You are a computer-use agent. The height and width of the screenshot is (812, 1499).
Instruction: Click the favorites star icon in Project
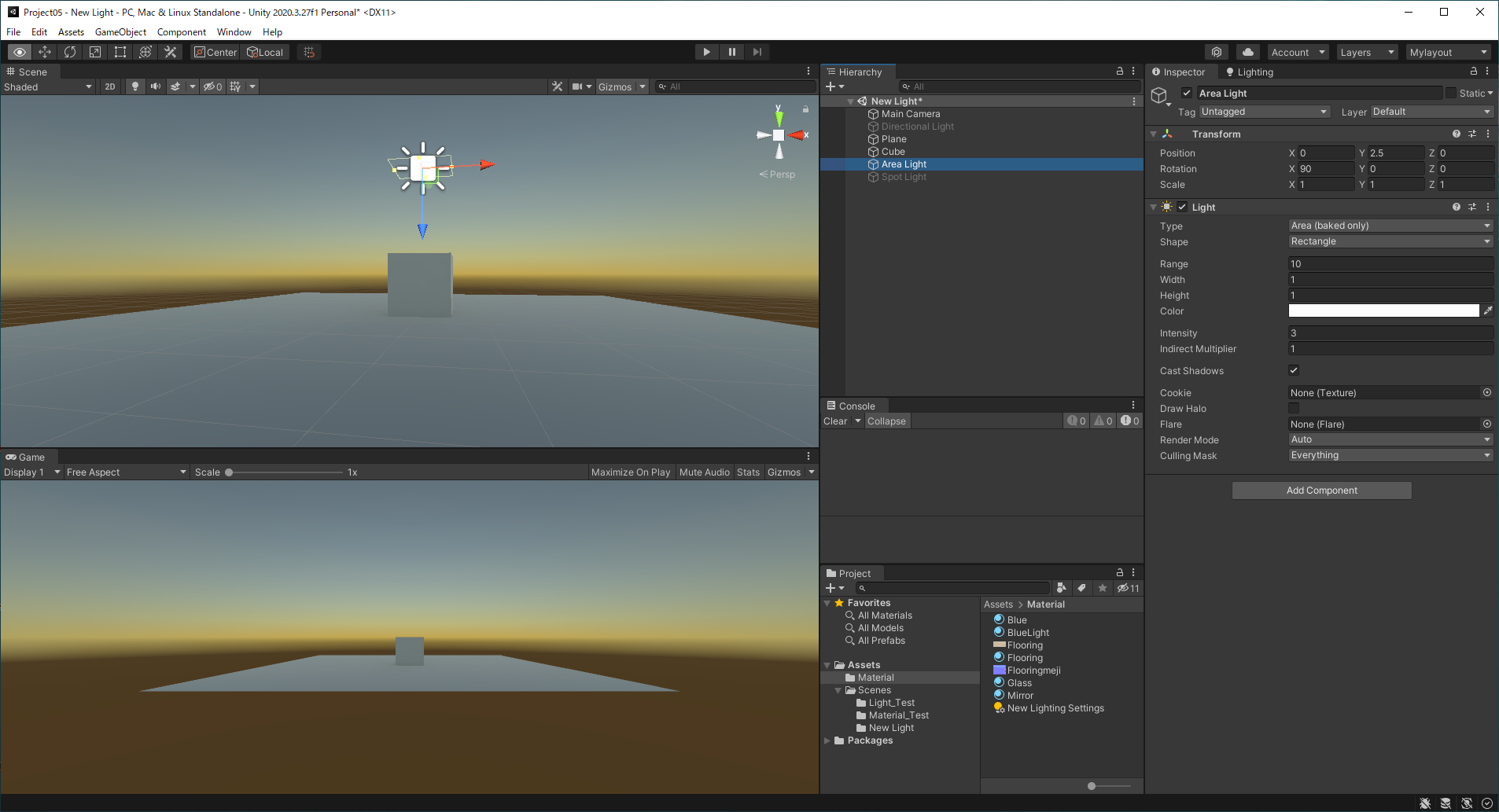click(1103, 588)
